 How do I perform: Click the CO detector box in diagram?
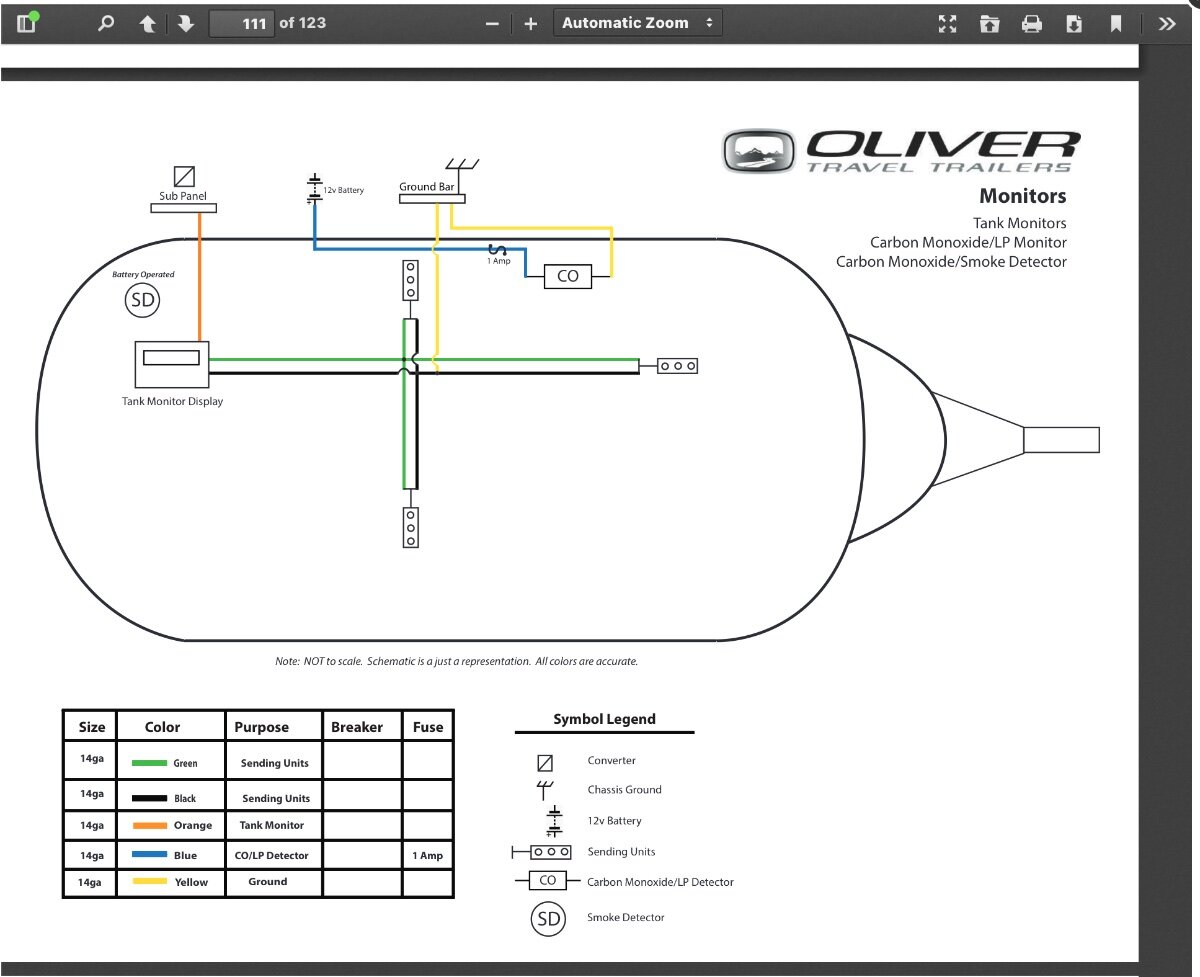(x=568, y=276)
